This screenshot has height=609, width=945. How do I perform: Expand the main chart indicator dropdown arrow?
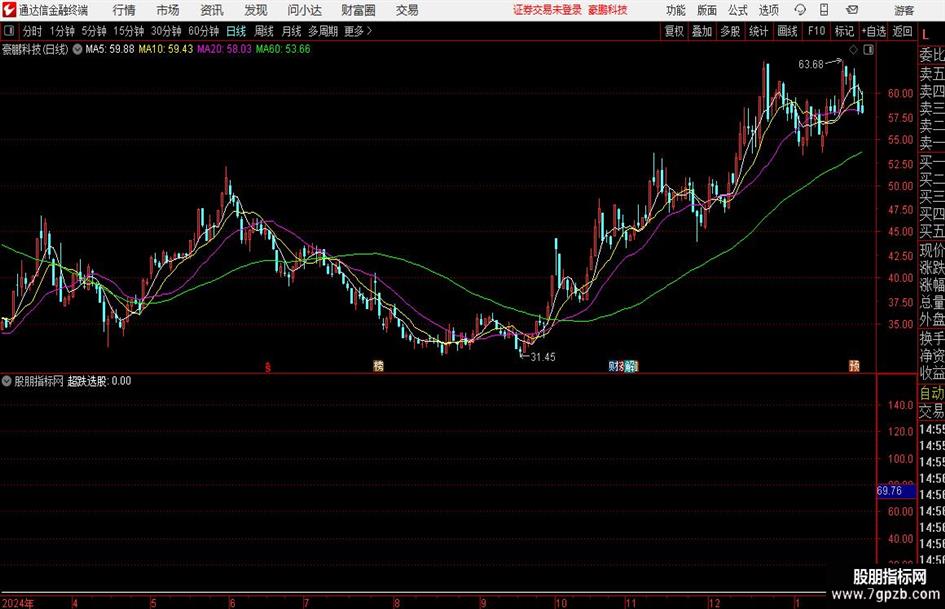(77, 49)
